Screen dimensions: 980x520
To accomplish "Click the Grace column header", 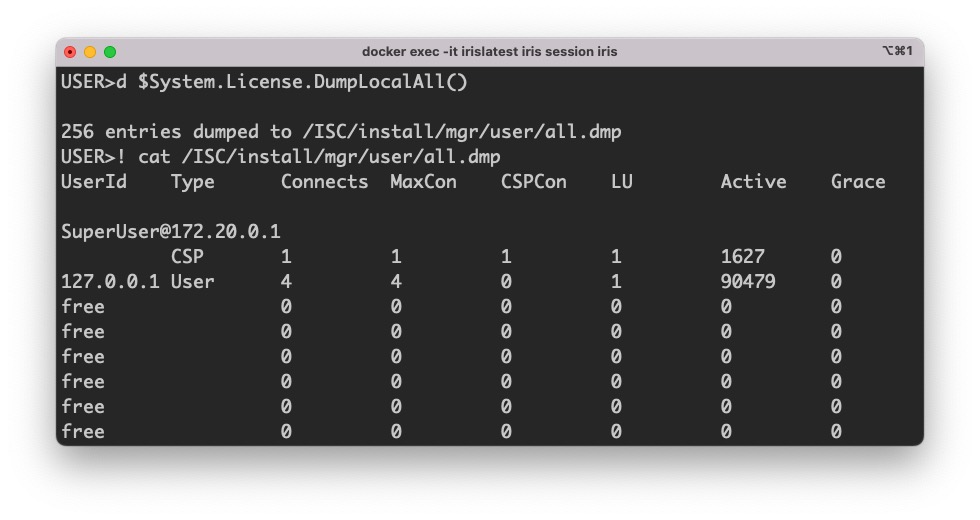I will point(858,182).
